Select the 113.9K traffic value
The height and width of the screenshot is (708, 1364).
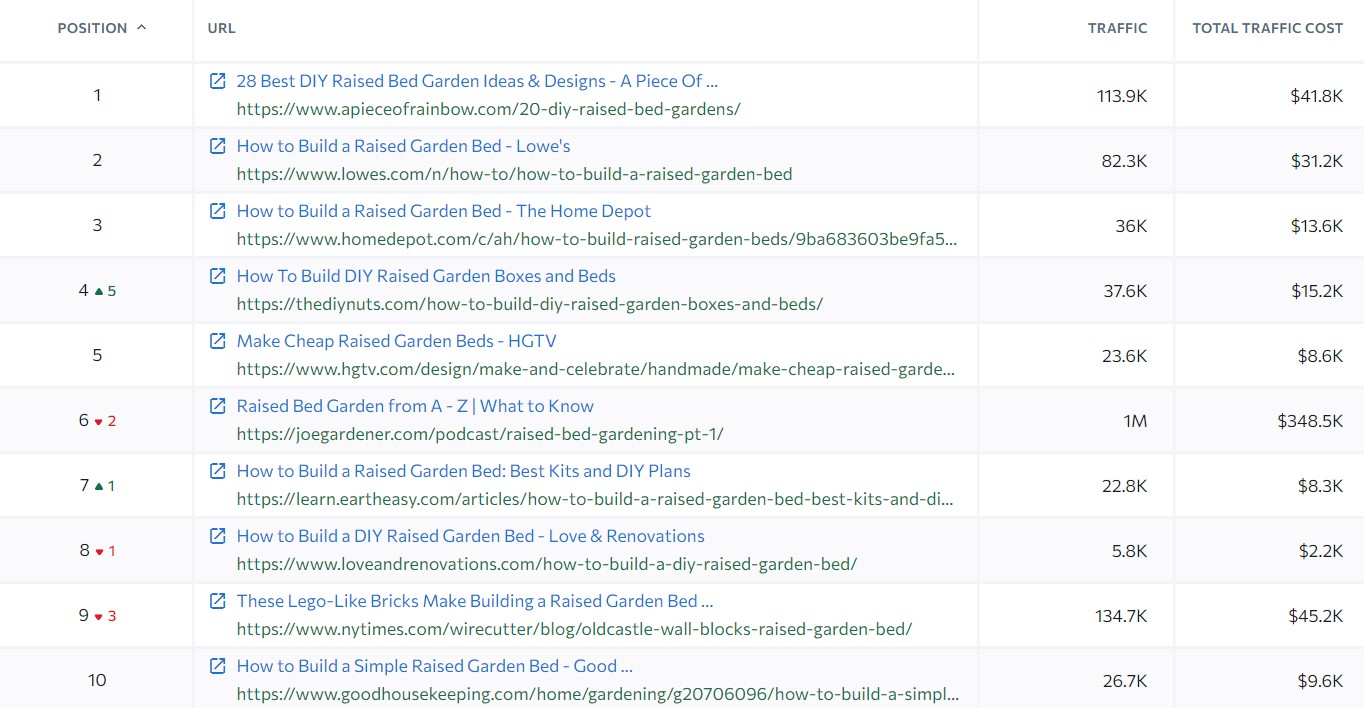click(1122, 96)
